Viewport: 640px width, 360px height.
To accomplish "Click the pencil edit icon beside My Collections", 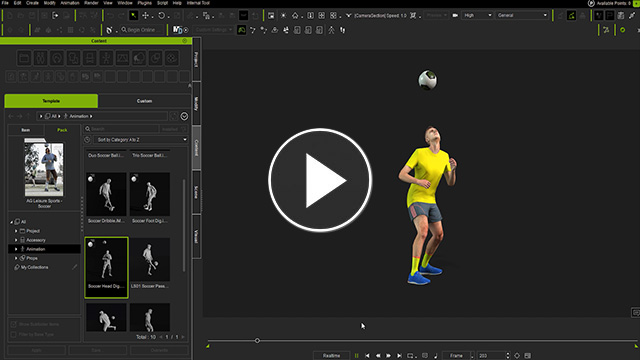I will 75,267.
